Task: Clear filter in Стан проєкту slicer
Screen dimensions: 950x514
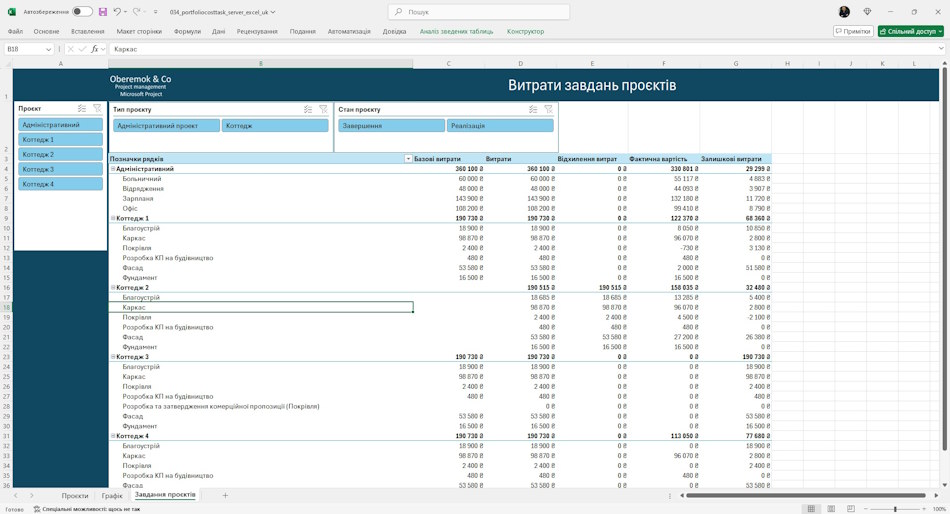Action: 548,109
